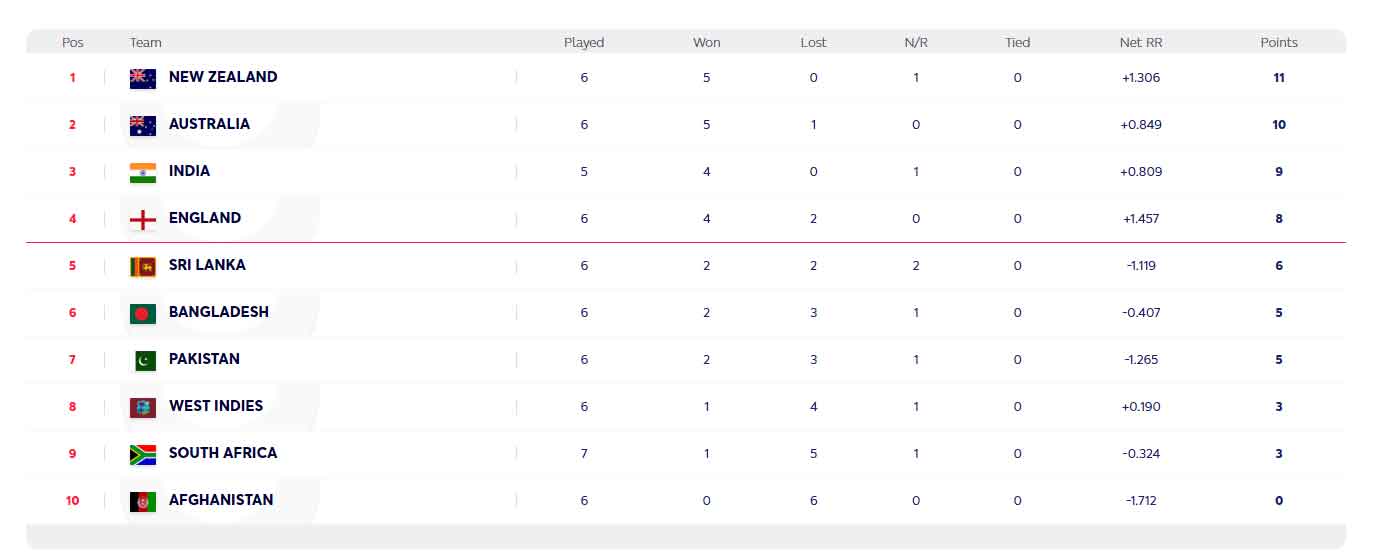Click the South Africa flag icon

click(143, 454)
